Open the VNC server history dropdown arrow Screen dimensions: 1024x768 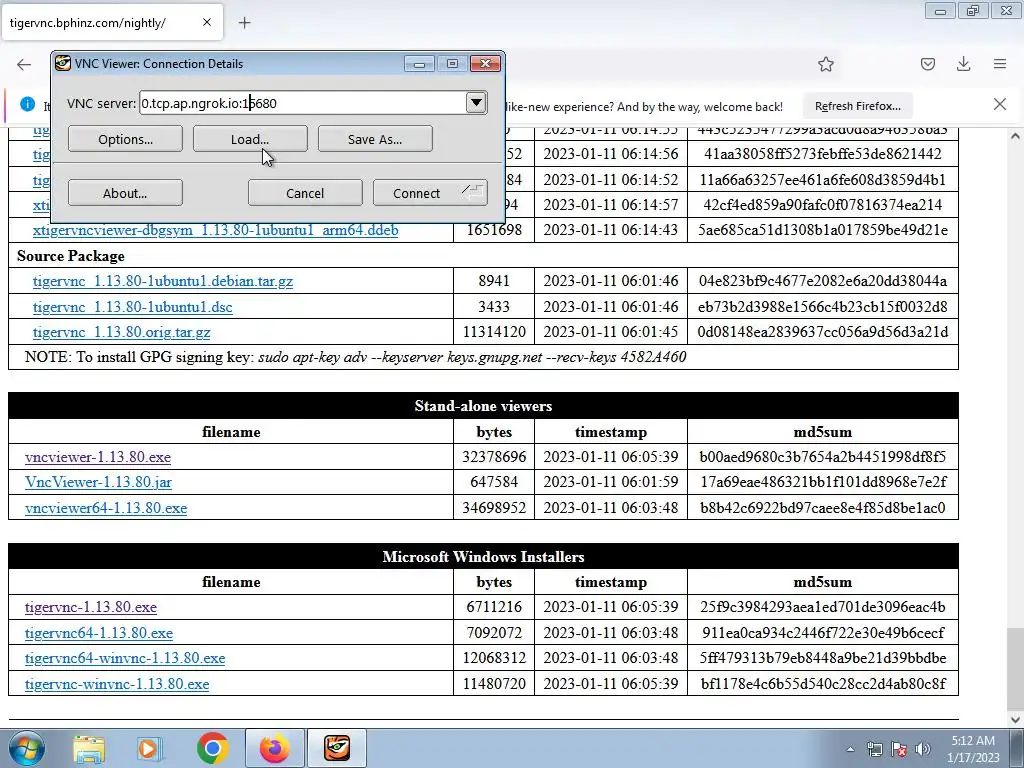pos(476,103)
